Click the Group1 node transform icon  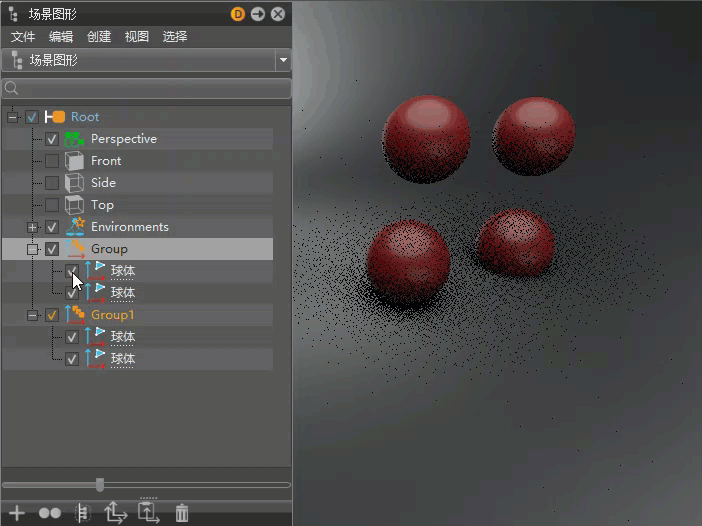75,315
